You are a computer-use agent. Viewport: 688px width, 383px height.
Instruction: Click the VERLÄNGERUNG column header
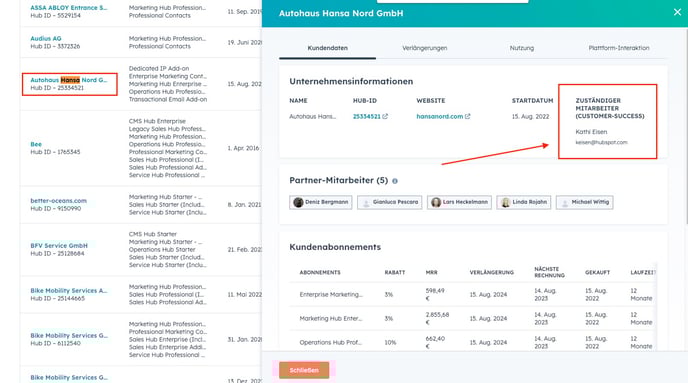tap(491, 272)
